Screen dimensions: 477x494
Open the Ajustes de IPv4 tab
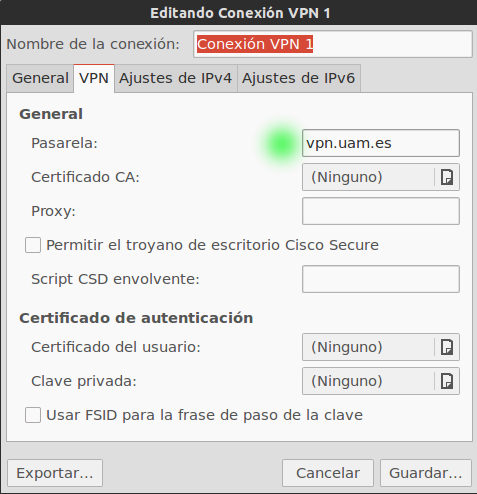click(176, 78)
